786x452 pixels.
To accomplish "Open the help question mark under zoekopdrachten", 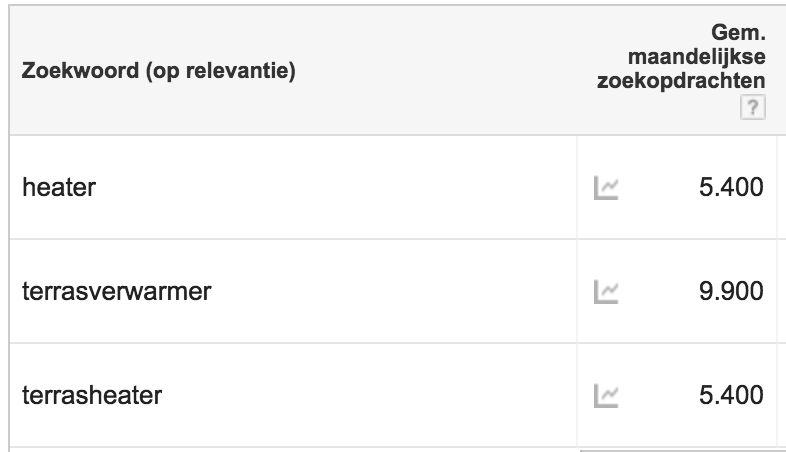I will click(752, 108).
